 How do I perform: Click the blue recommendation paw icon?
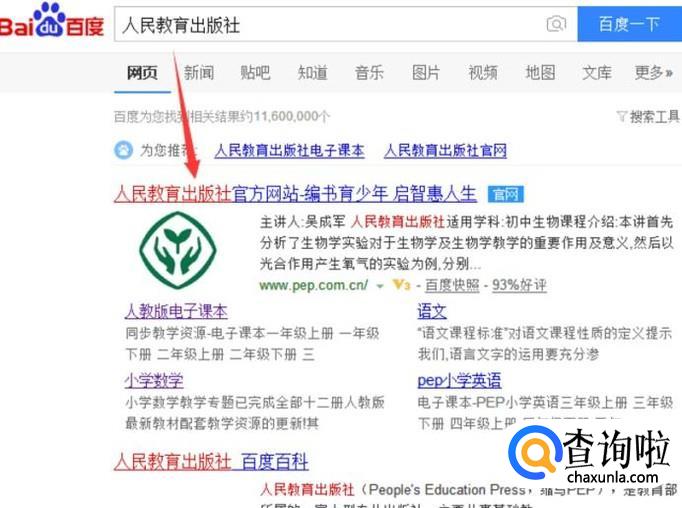point(123,150)
